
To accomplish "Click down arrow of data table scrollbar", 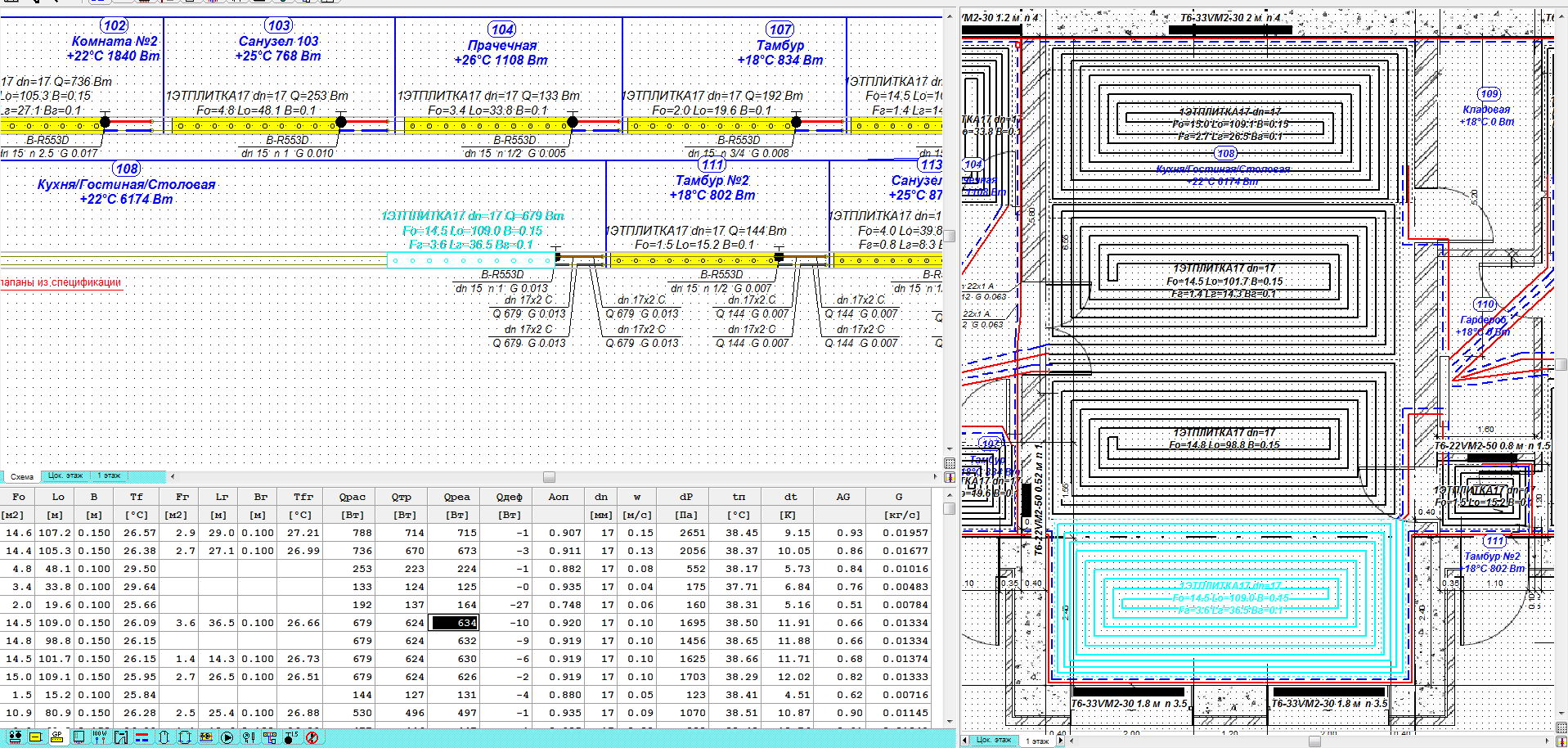I will coord(950,721).
